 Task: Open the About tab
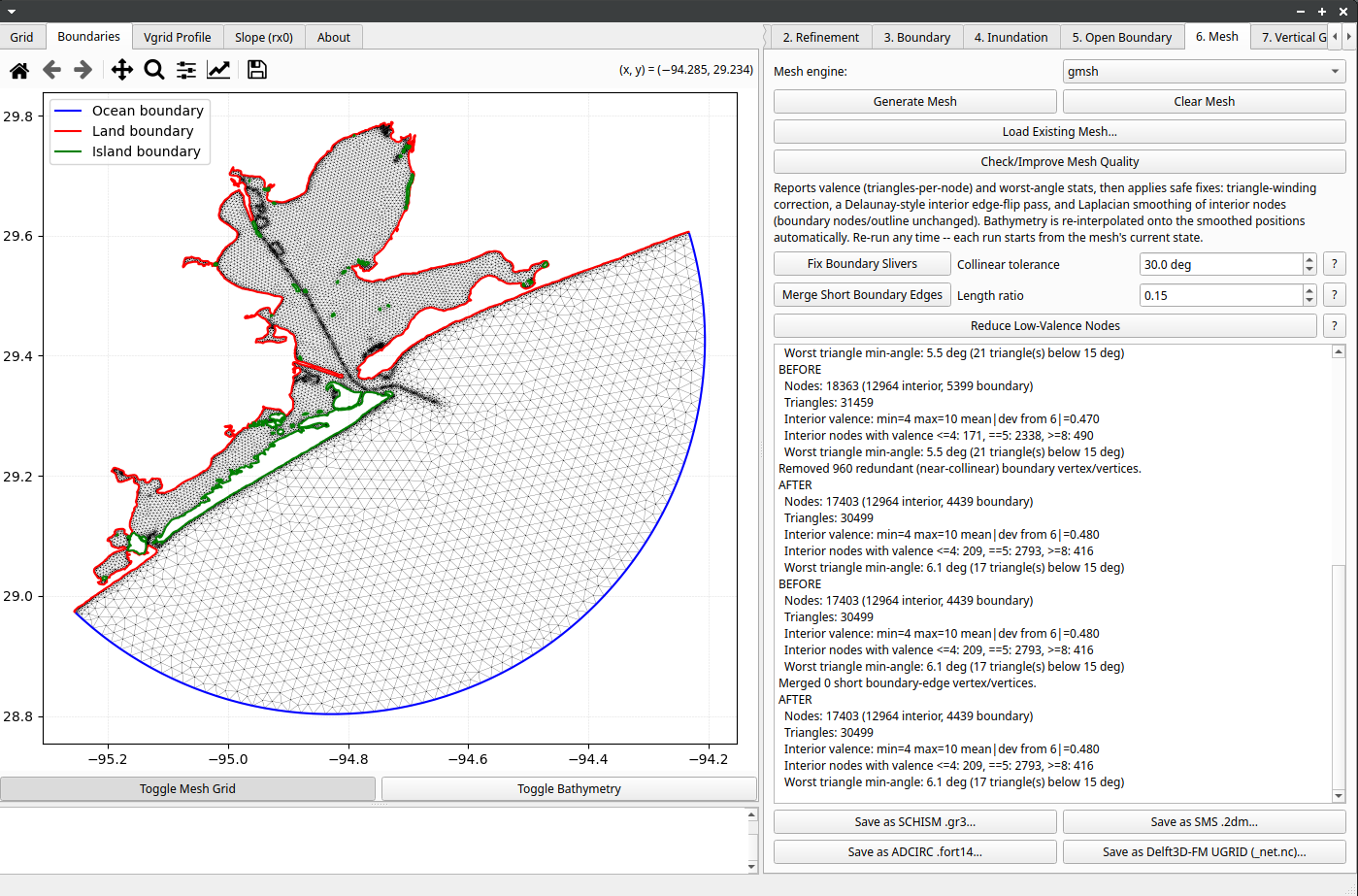pyautogui.click(x=334, y=37)
